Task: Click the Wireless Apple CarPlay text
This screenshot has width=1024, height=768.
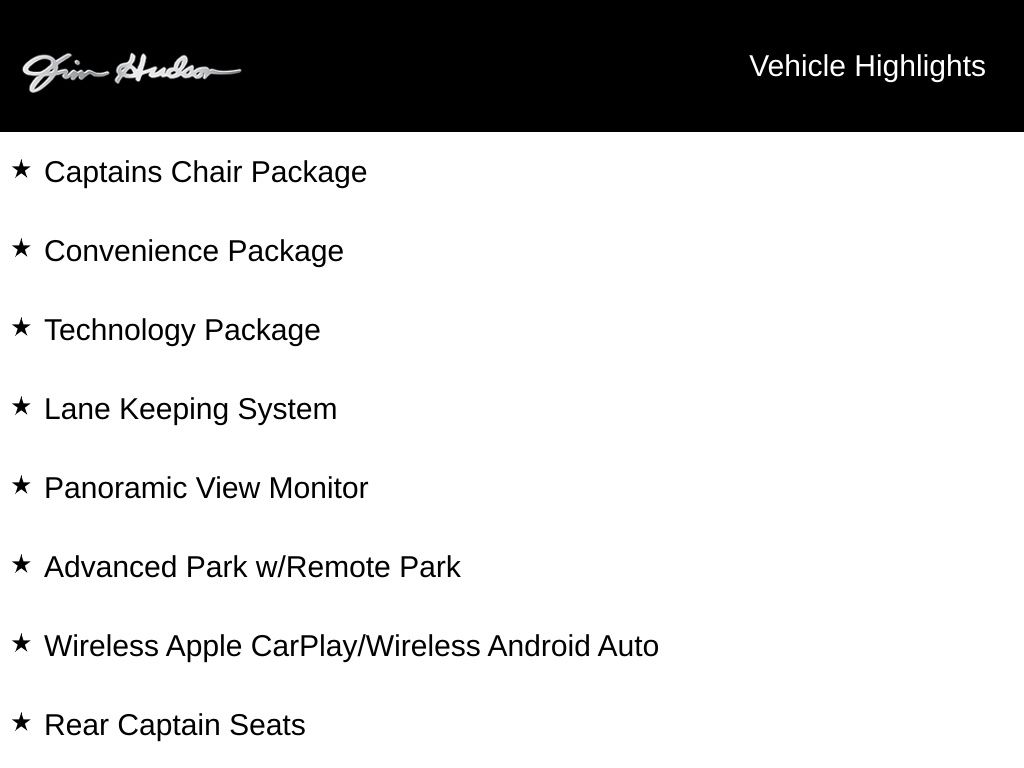Action: [x=198, y=646]
